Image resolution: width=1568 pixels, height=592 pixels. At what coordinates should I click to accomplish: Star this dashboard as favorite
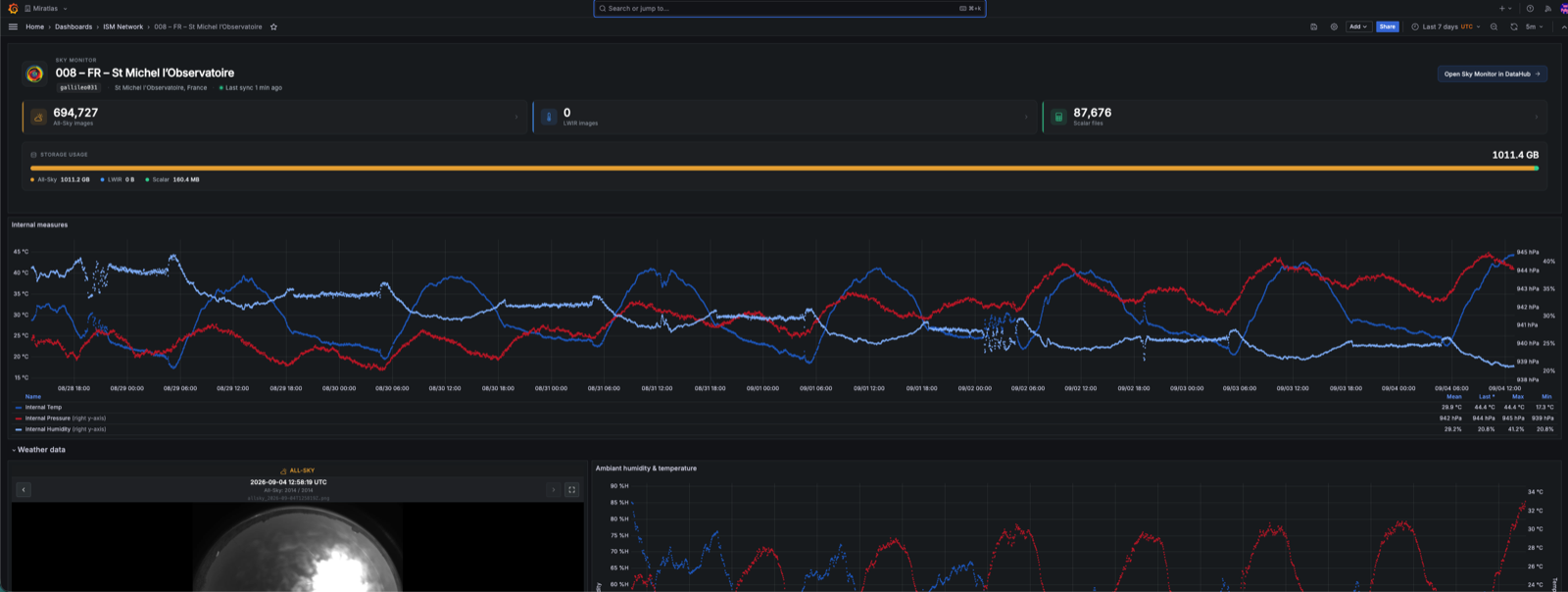(x=273, y=26)
